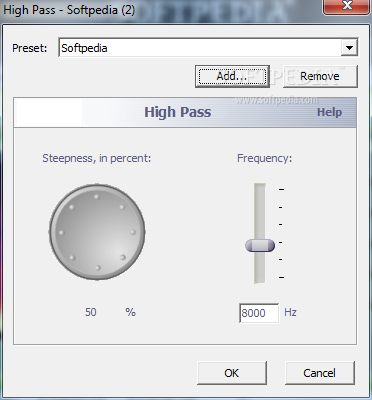Click the Steepness rotary knob
The height and width of the screenshot is (400, 372).
pos(97,232)
